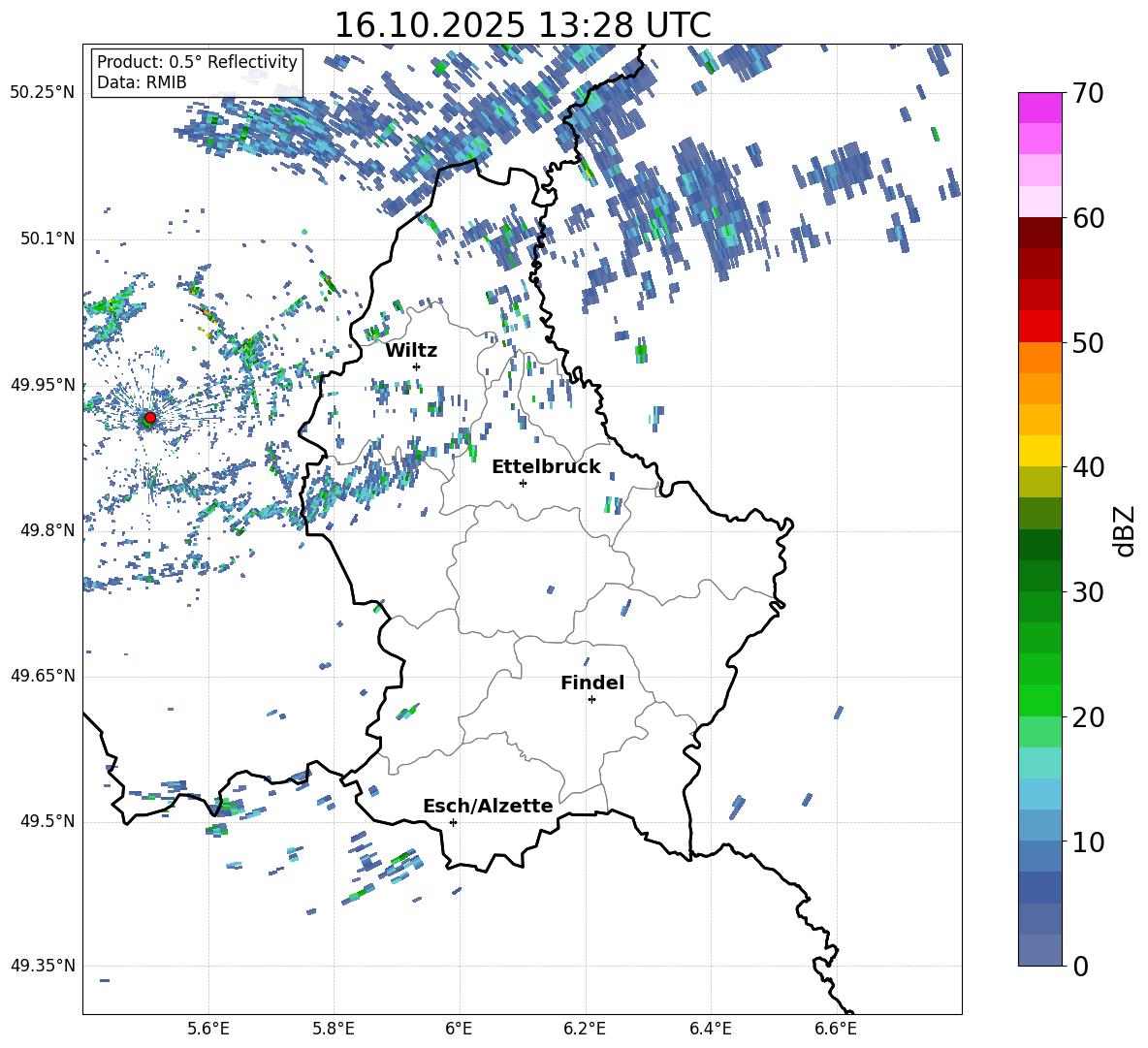Click the 20 tick label on colorbar
Screen dimensions: 1148x1048
coord(1088,717)
